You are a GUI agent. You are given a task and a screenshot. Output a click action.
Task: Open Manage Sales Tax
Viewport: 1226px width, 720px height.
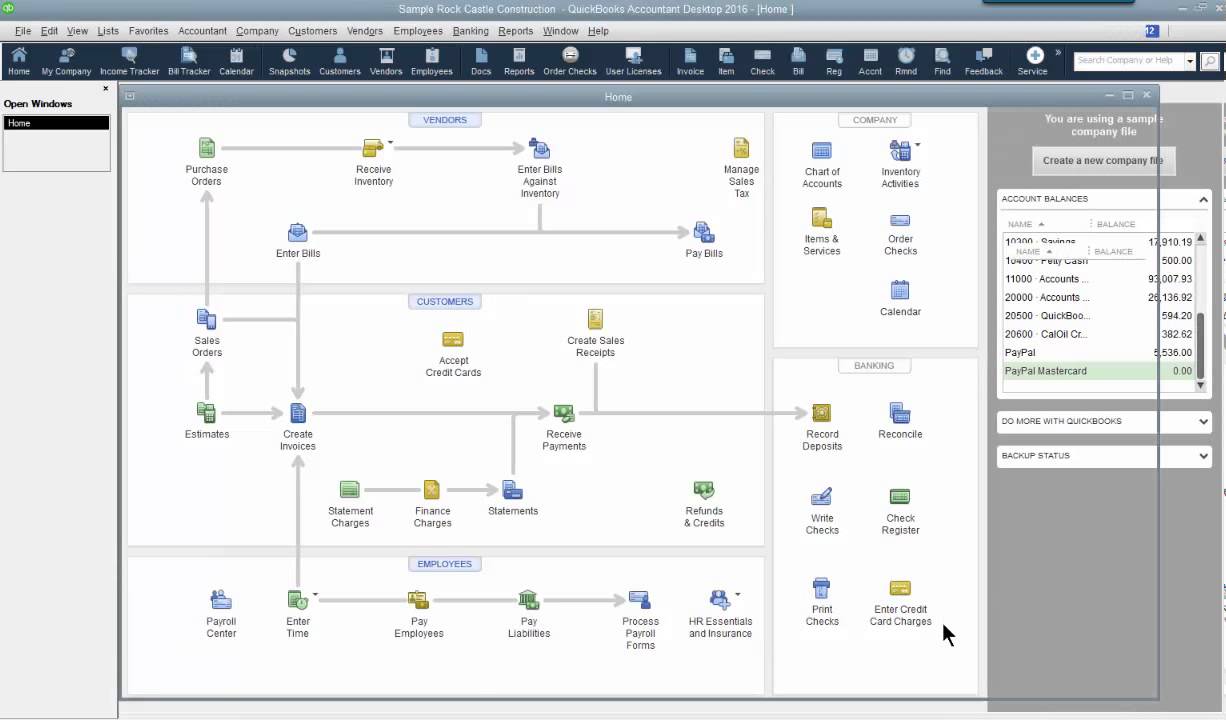coord(741,148)
